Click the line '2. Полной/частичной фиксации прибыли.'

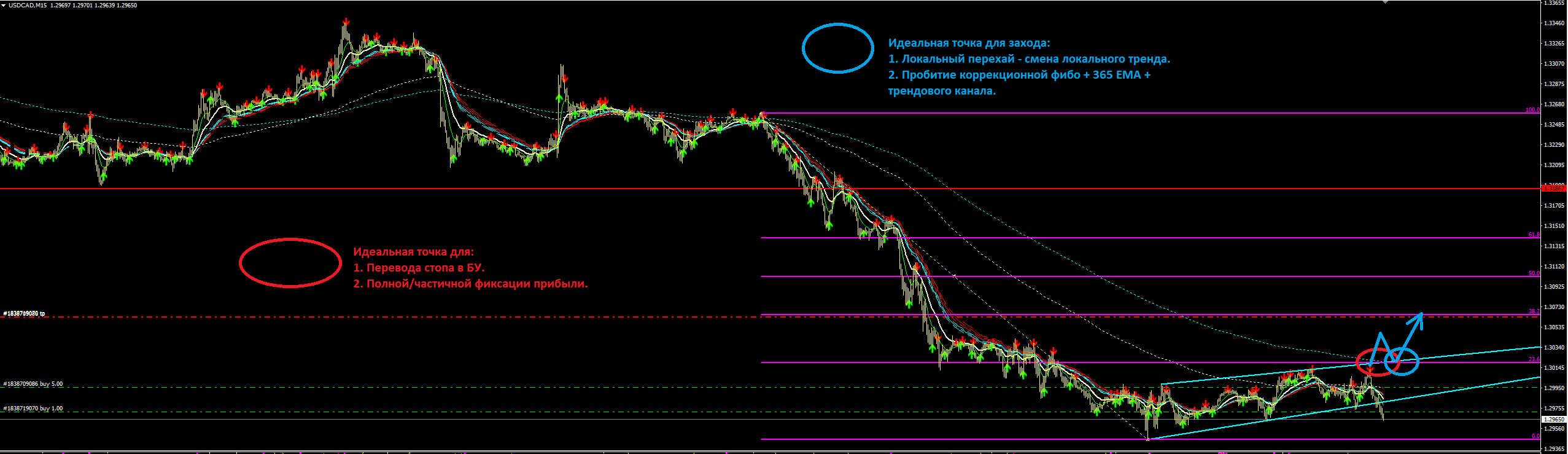(470, 284)
